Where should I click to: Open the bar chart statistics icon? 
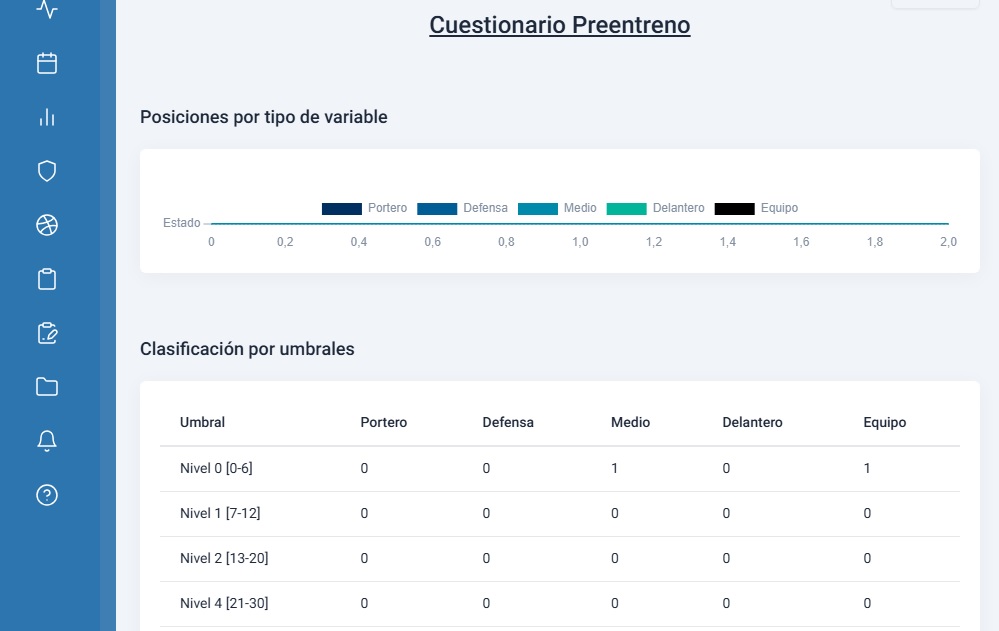click(x=47, y=117)
